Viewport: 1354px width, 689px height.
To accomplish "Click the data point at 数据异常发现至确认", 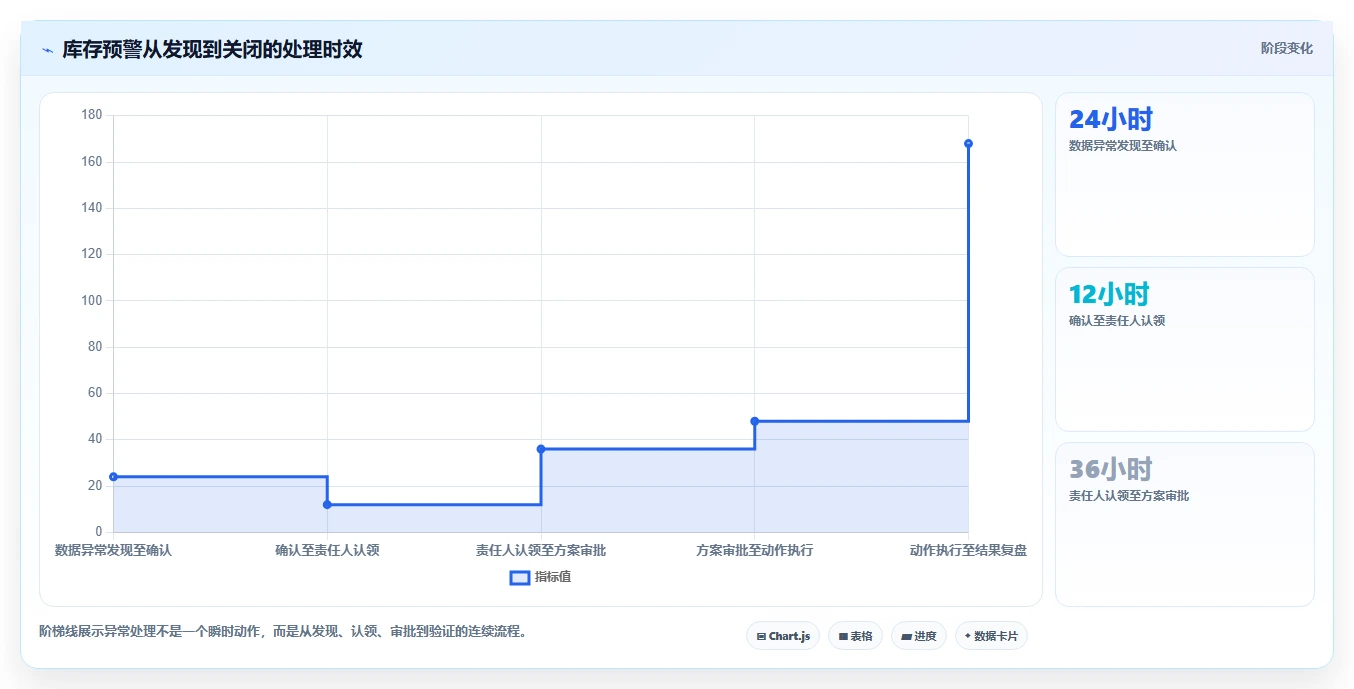I will (113, 477).
